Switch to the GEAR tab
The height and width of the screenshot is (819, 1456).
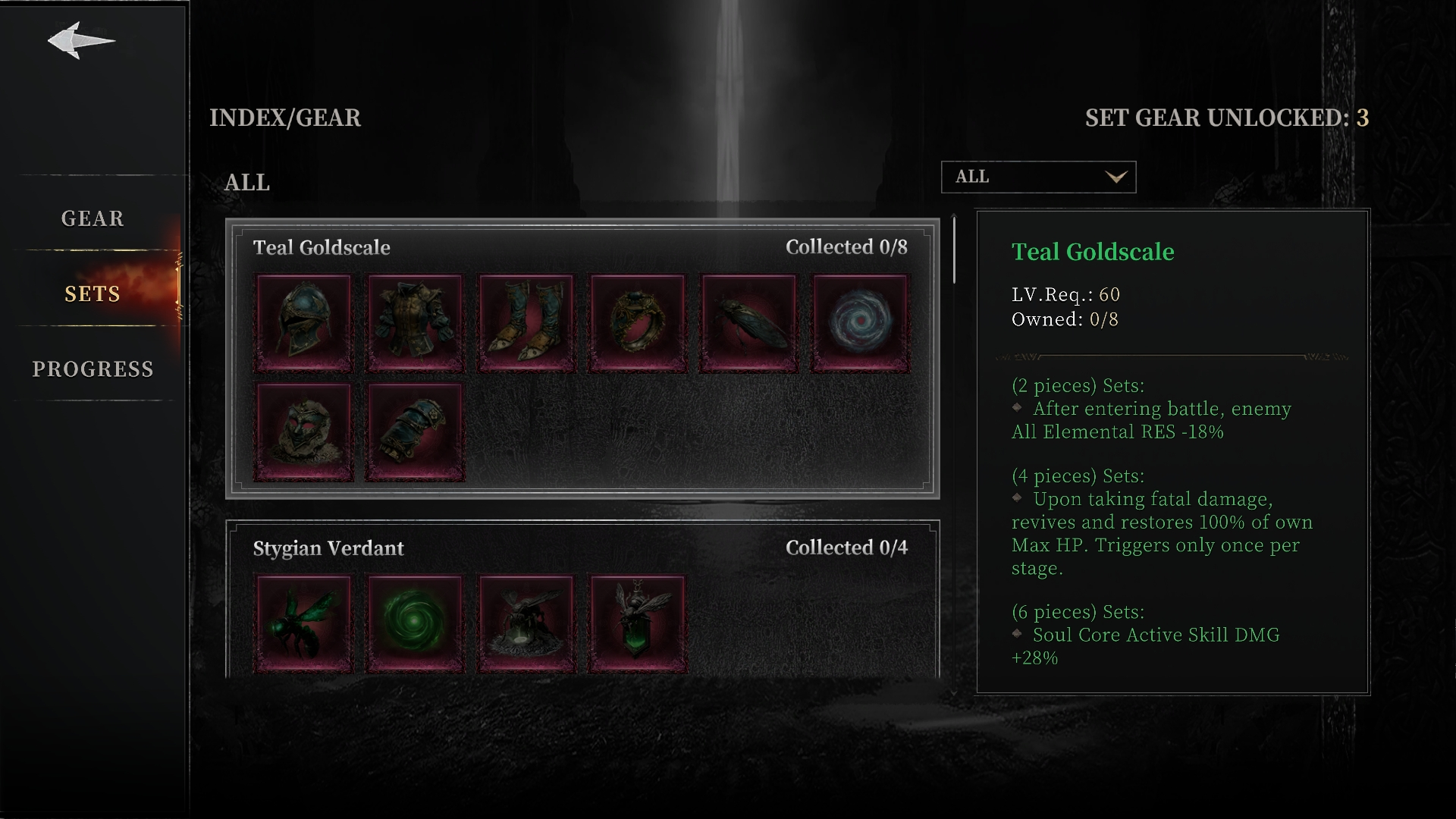tap(93, 218)
